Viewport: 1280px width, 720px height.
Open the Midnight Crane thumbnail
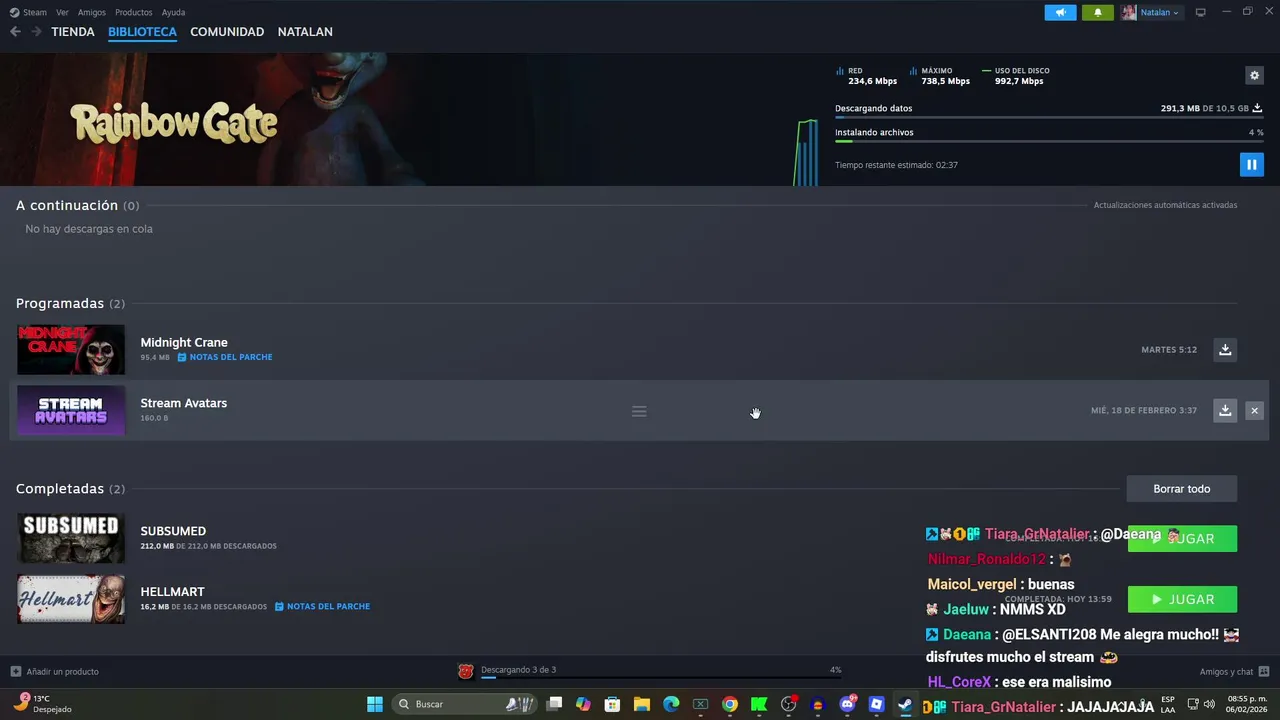coord(71,349)
